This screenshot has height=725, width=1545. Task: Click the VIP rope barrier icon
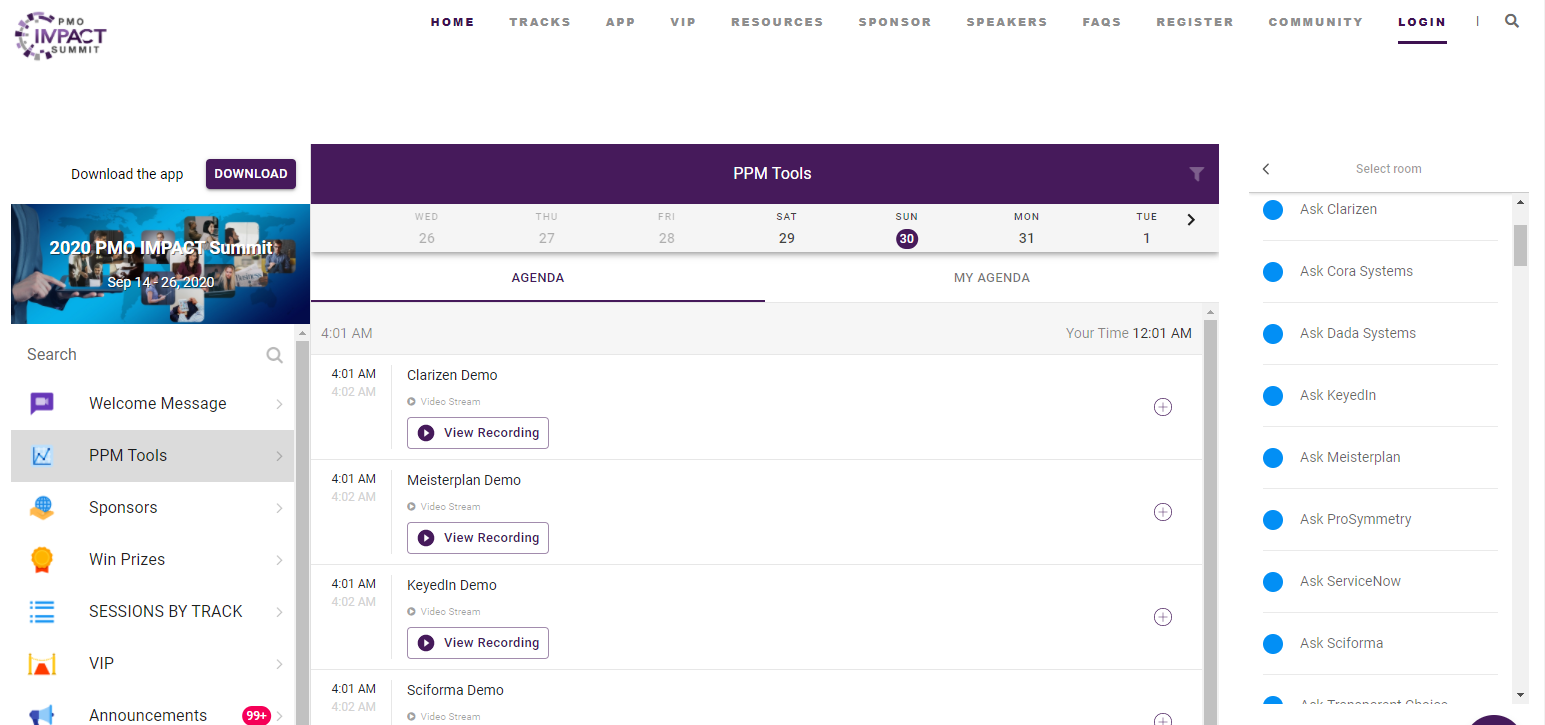pos(41,663)
